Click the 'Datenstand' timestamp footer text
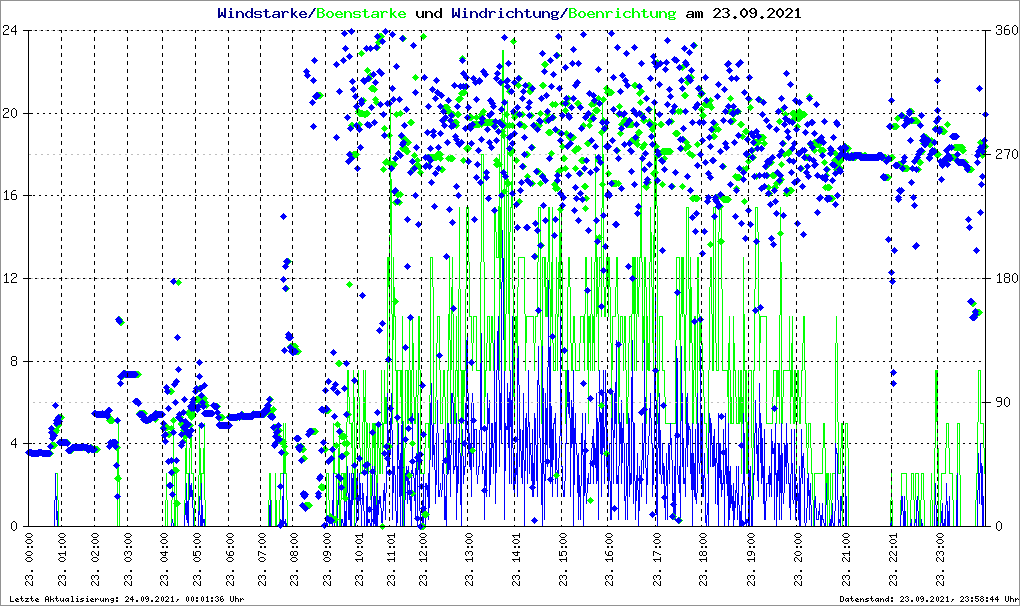 tap(929, 599)
